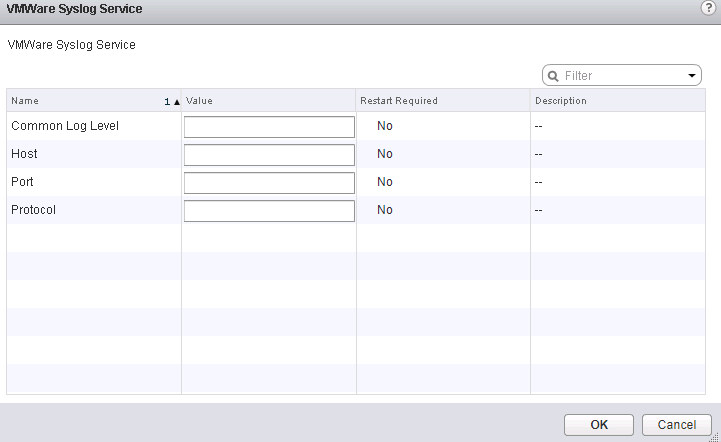The width and height of the screenshot is (721, 442).
Task: Click the Host value input box
Action: 269,155
